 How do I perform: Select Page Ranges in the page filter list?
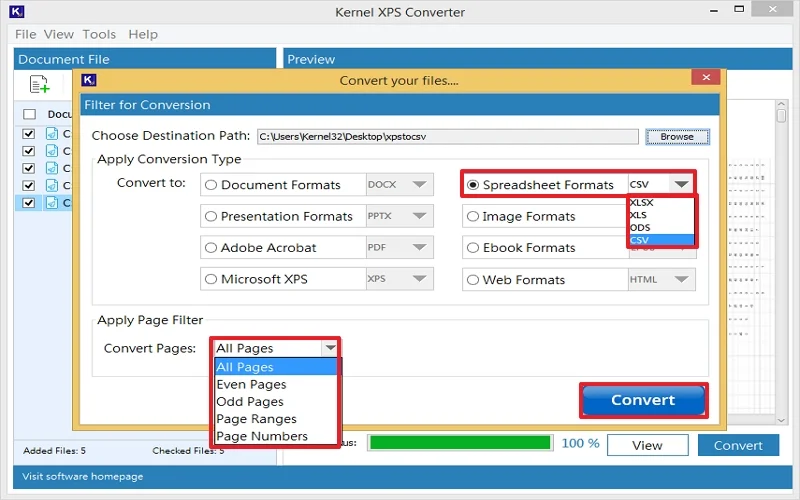coord(256,419)
